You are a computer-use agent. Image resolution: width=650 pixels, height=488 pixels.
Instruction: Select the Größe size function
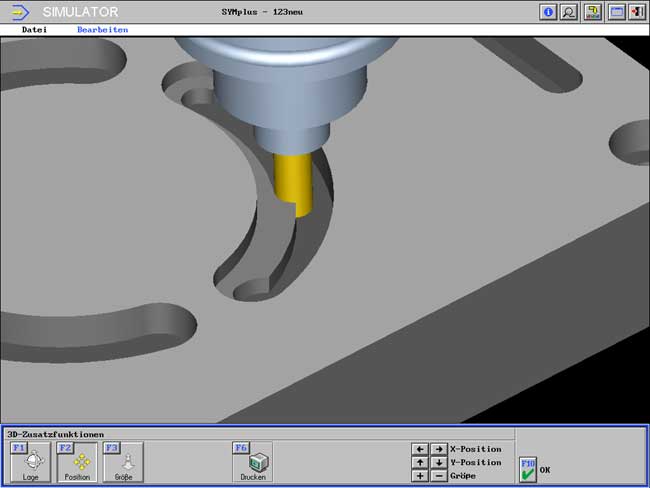[124, 463]
